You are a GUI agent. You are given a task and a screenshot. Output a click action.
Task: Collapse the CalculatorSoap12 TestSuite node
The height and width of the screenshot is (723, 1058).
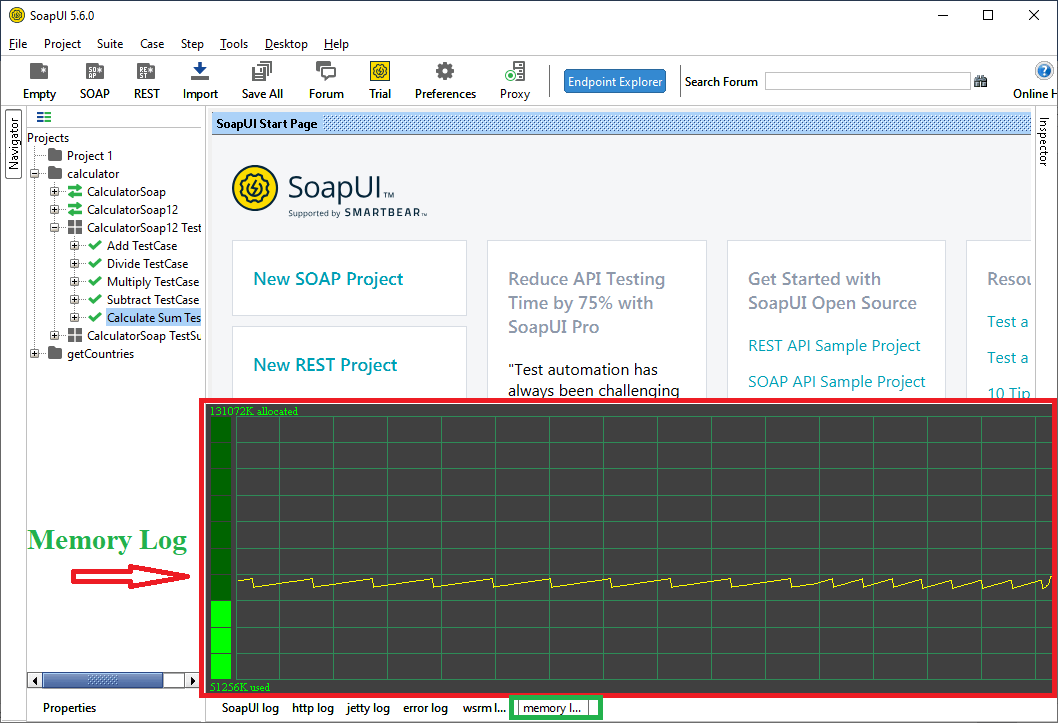coord(55,227)
